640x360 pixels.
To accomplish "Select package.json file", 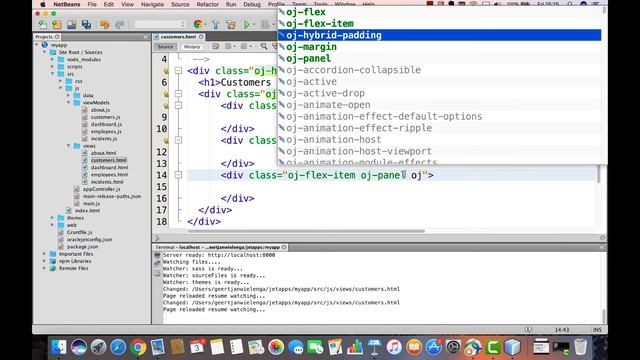I will [82, 247].
